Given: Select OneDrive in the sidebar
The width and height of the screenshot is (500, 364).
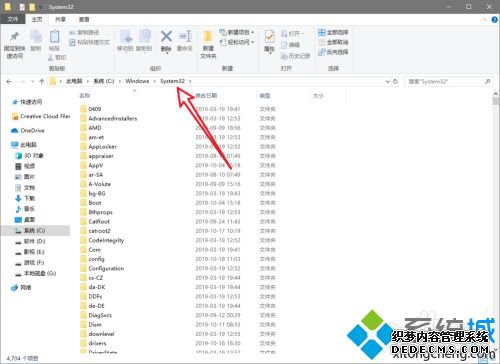Looking at the screenshot, I should (28, 130).
